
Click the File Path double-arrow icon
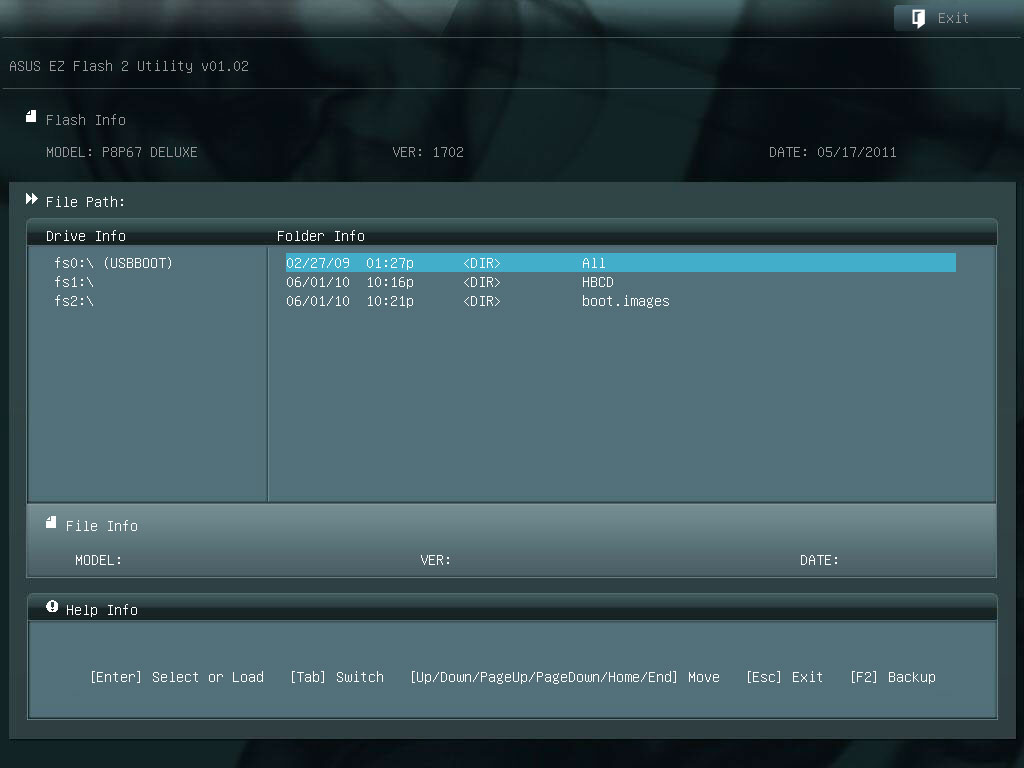(x=31, y=199)
